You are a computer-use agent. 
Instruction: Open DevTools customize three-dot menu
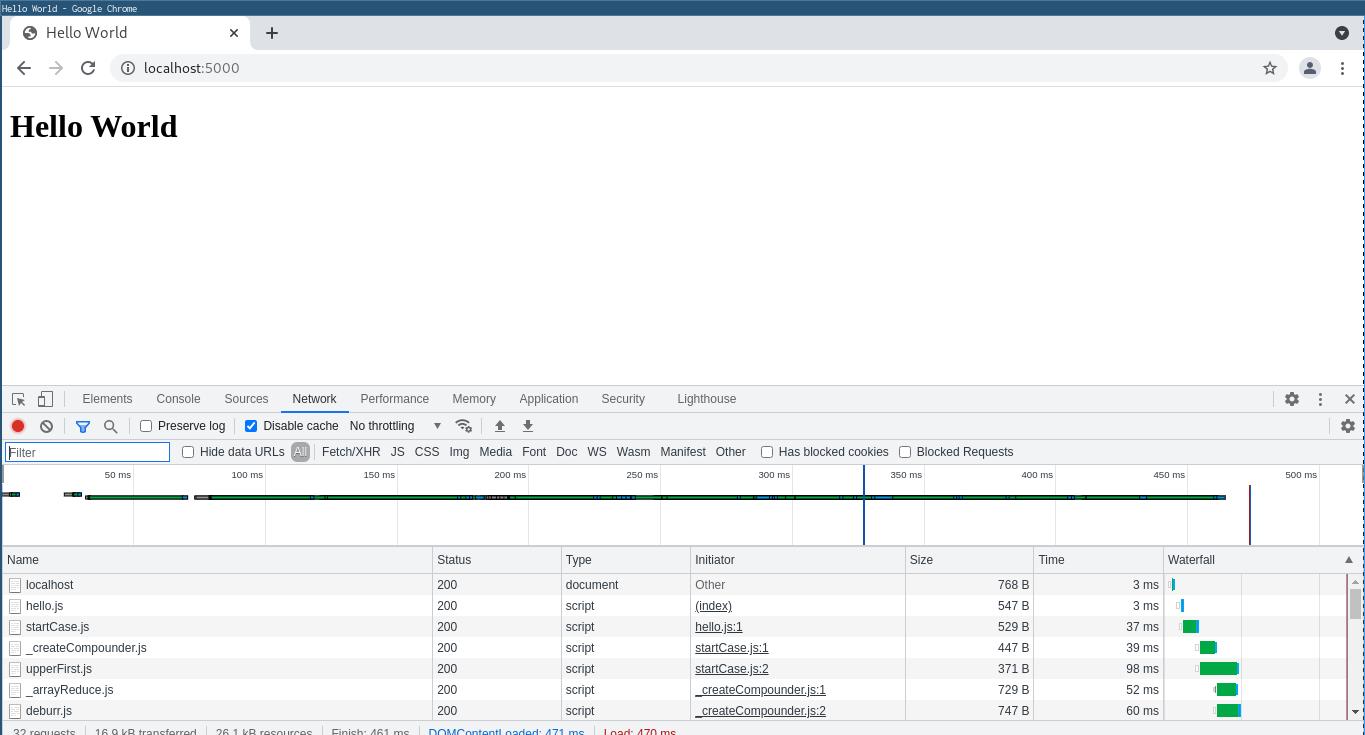1320,399
